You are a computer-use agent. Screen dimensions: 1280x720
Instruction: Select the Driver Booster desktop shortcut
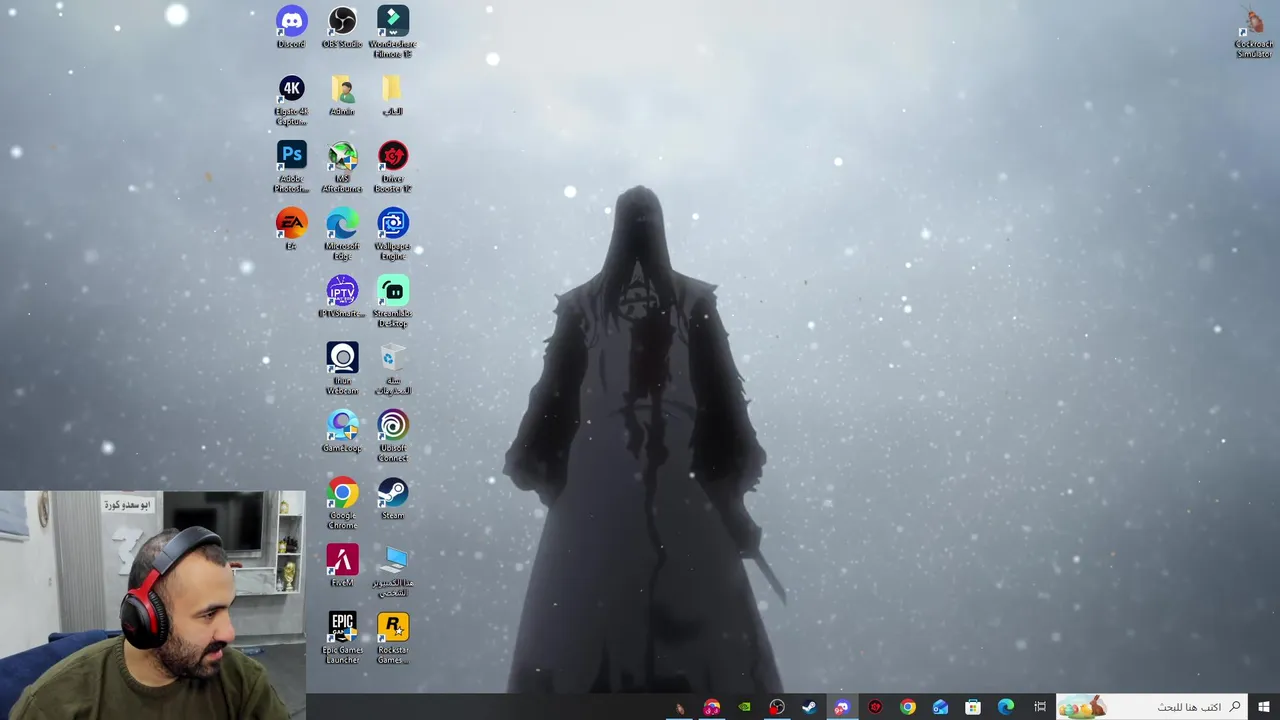pyautogui.click(x=393, y=167)
